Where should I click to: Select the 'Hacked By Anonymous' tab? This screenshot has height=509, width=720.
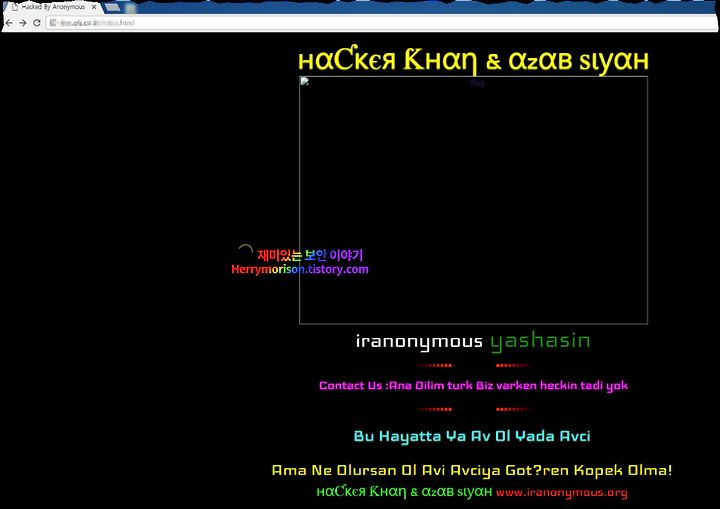[x=52, y=7]
